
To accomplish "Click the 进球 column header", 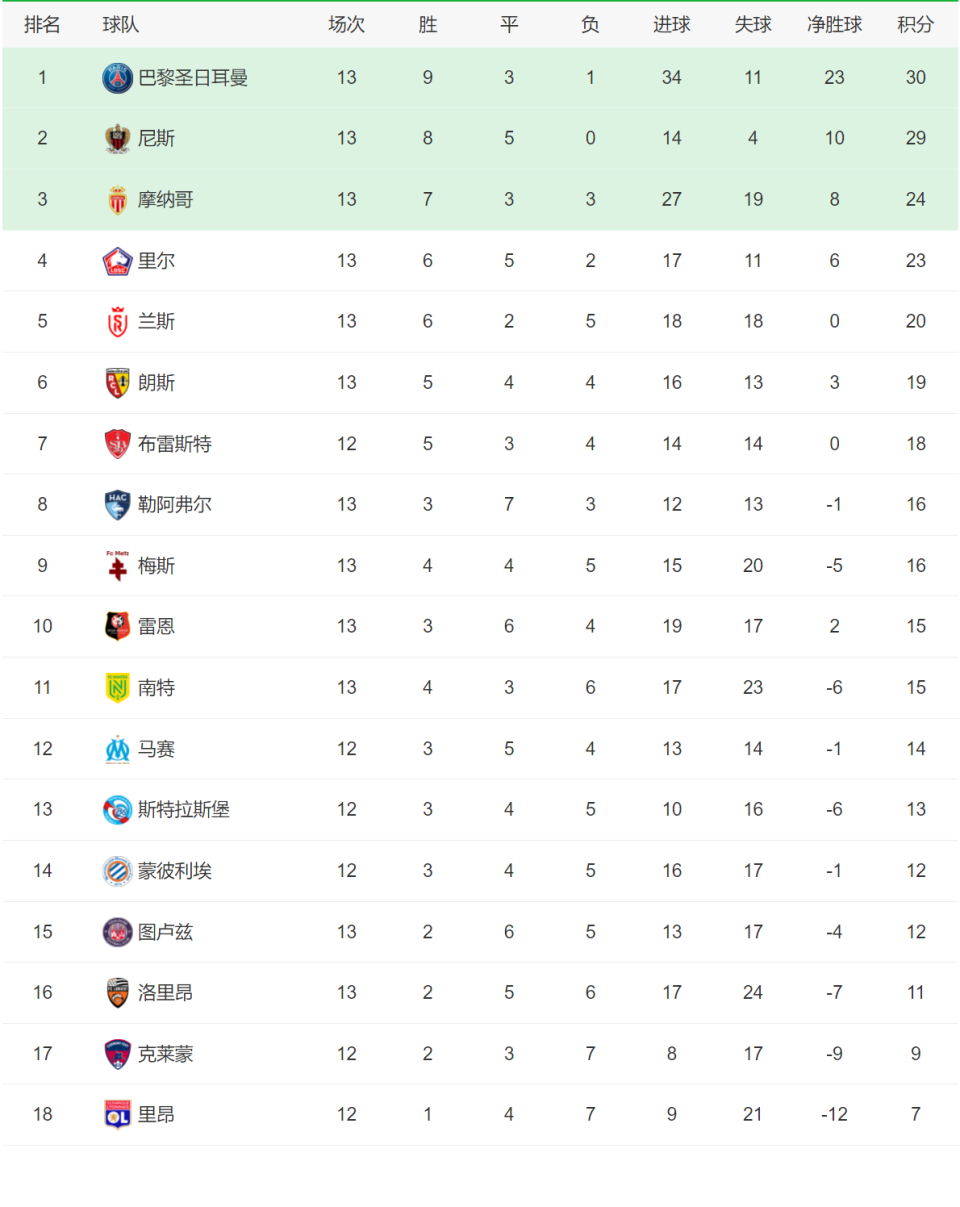I will (x=671, y=25).
